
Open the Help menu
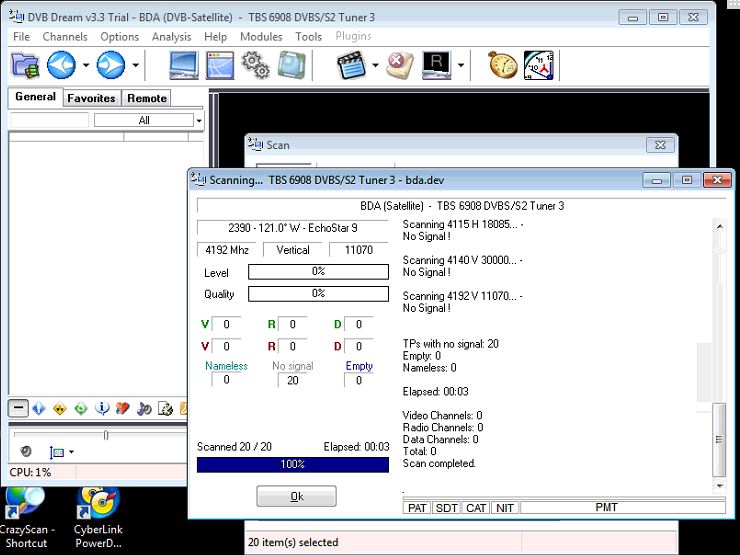(x=215, y=37)
